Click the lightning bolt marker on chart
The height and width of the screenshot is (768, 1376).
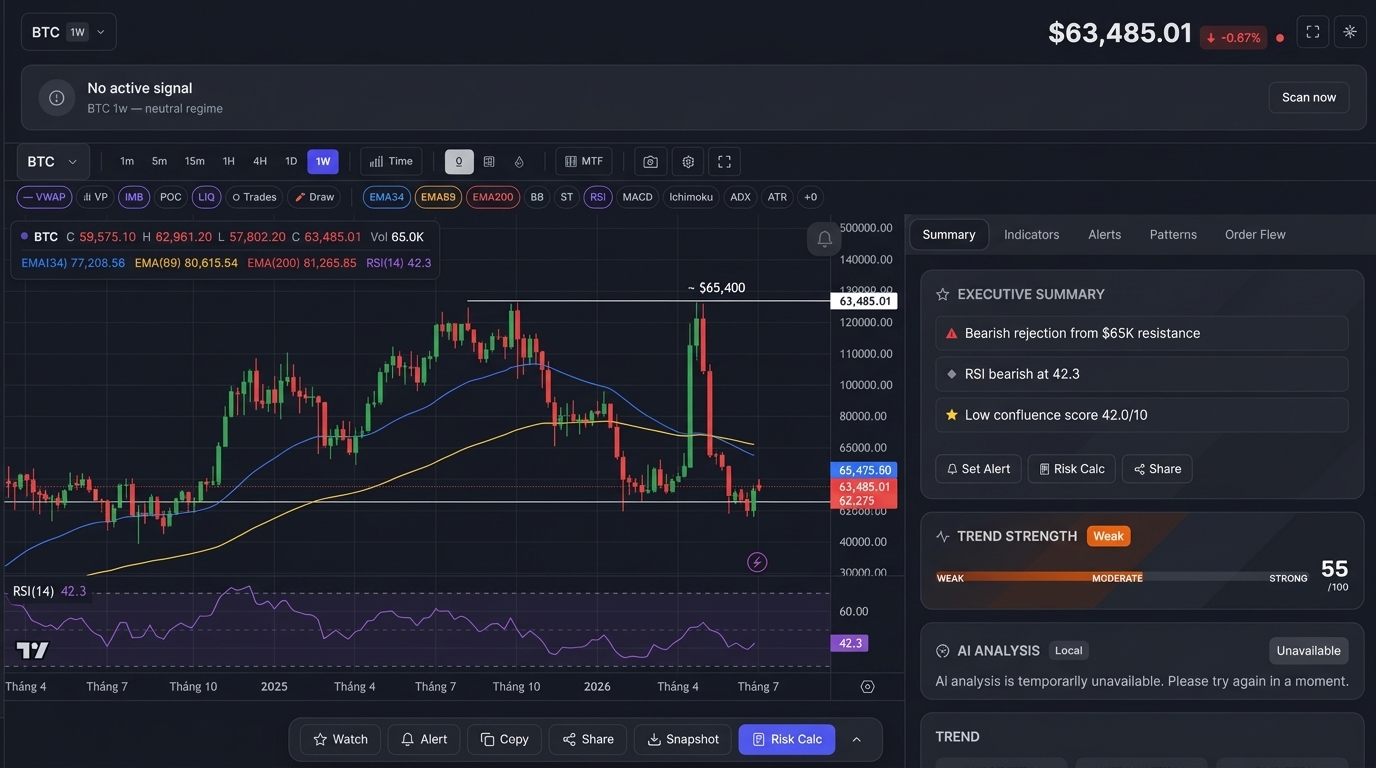pyautogui.click(x=757, y=562)
